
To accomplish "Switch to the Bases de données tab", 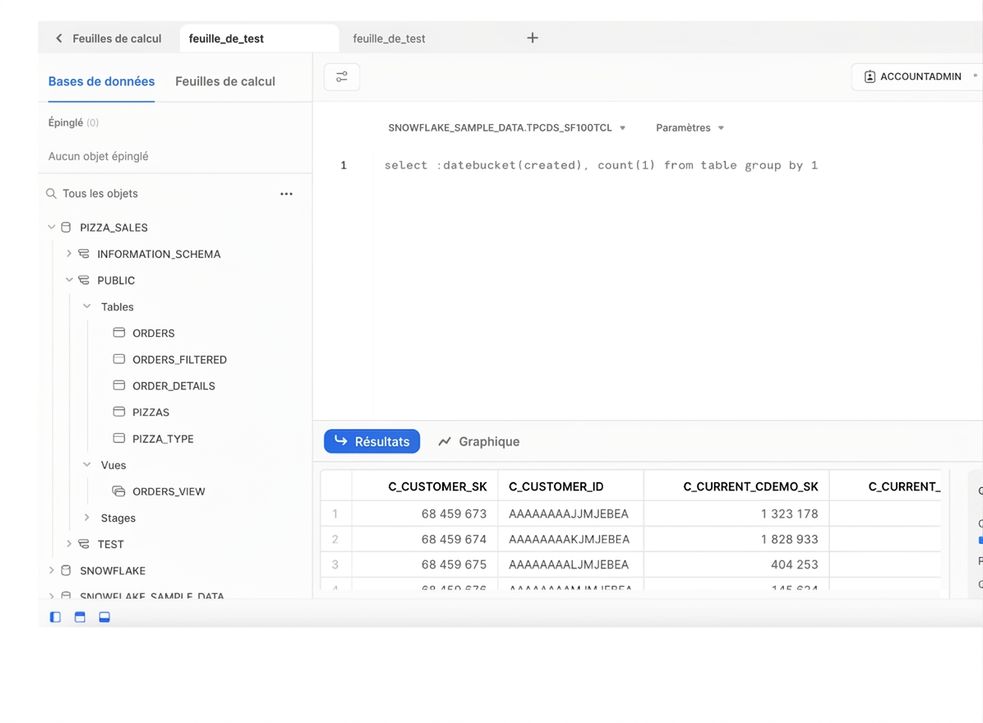I will tap(102, 82).
